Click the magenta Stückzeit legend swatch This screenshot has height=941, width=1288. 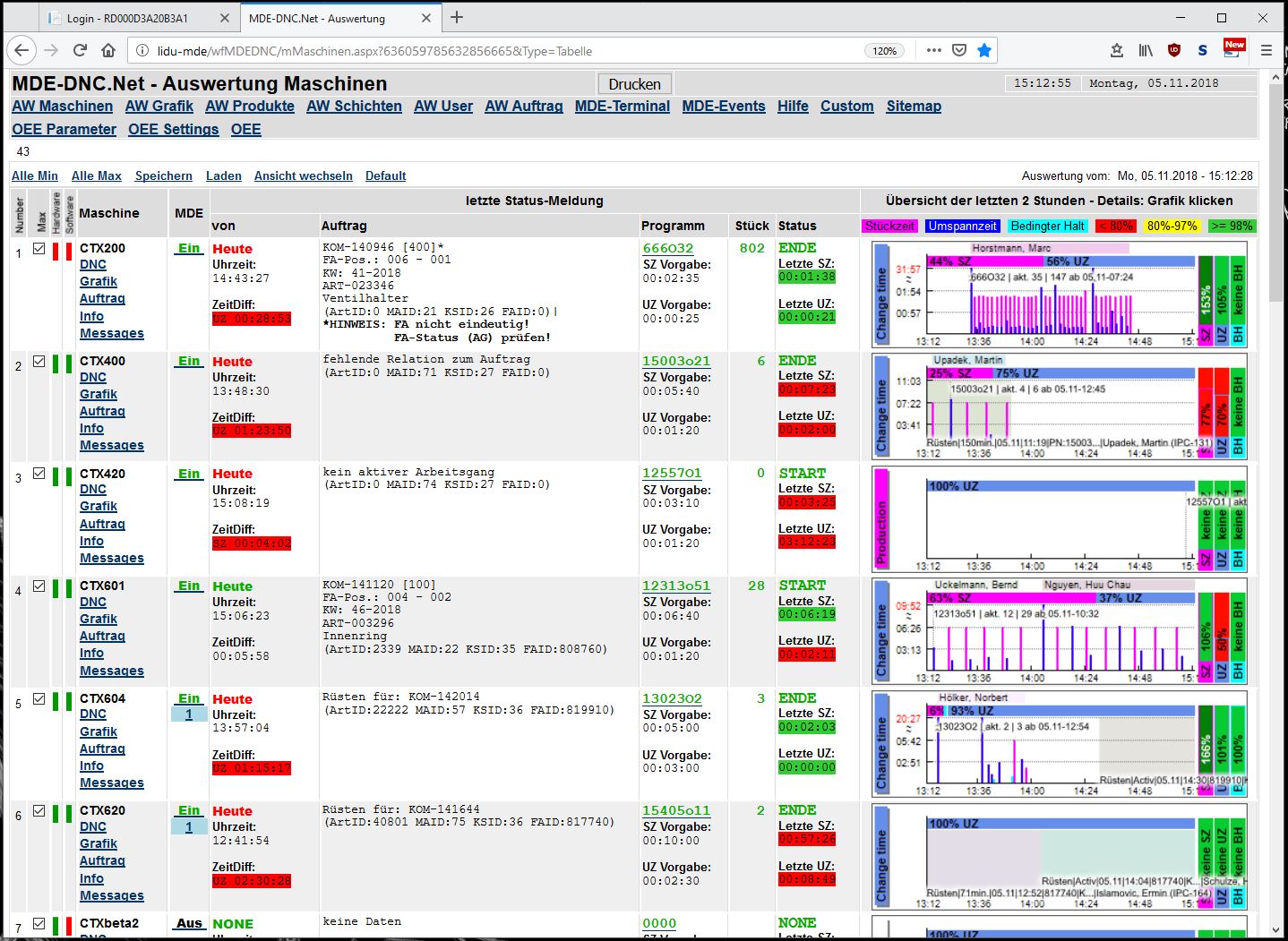pyautogui.click(x=889, y=226)
